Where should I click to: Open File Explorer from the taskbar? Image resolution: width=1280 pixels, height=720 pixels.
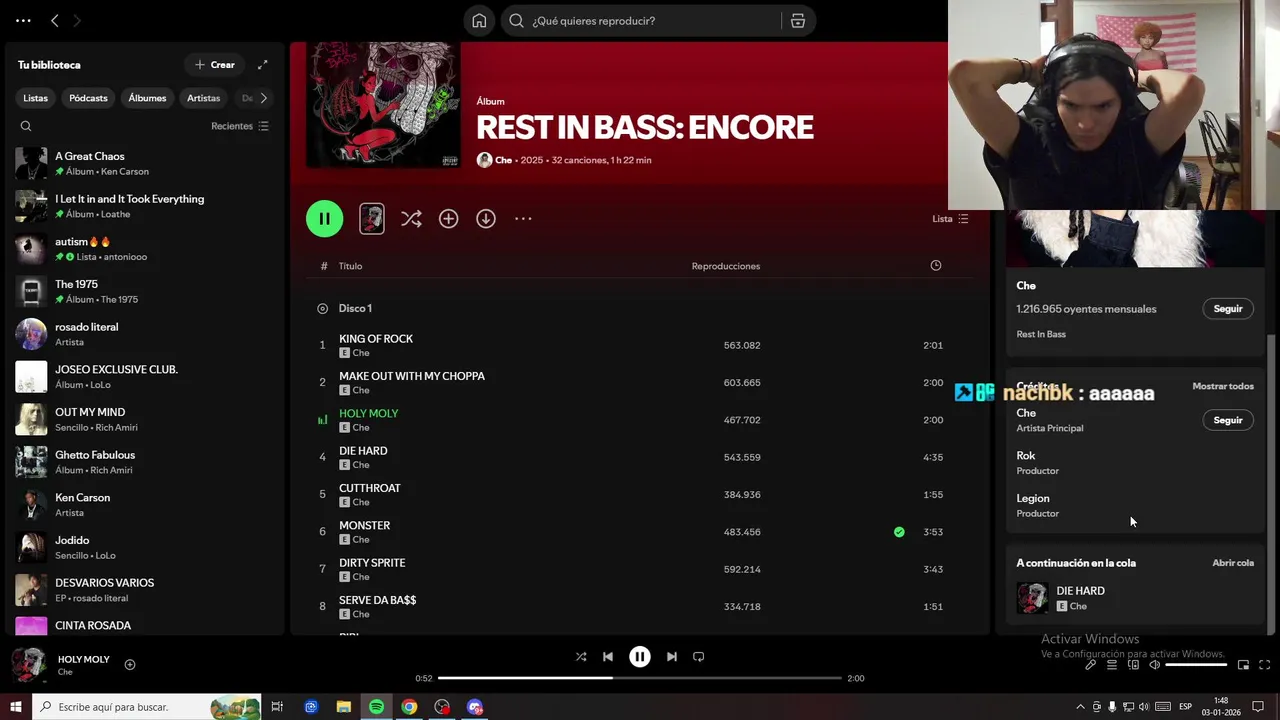(x=343, y=707)
